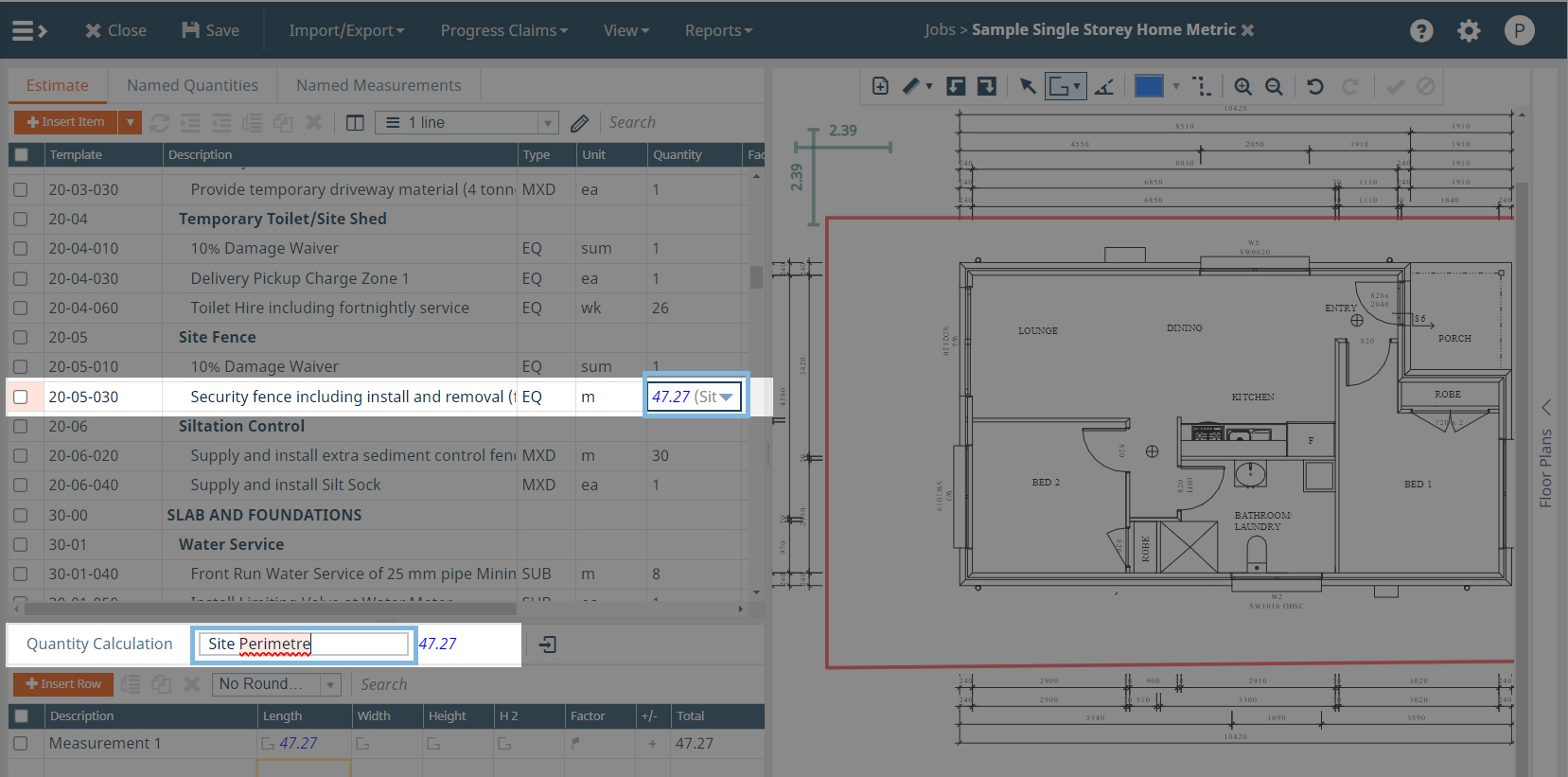Click the pencil edit icon
The height and width of the screenshot is (777, 1568).
[x=580, y=123]
